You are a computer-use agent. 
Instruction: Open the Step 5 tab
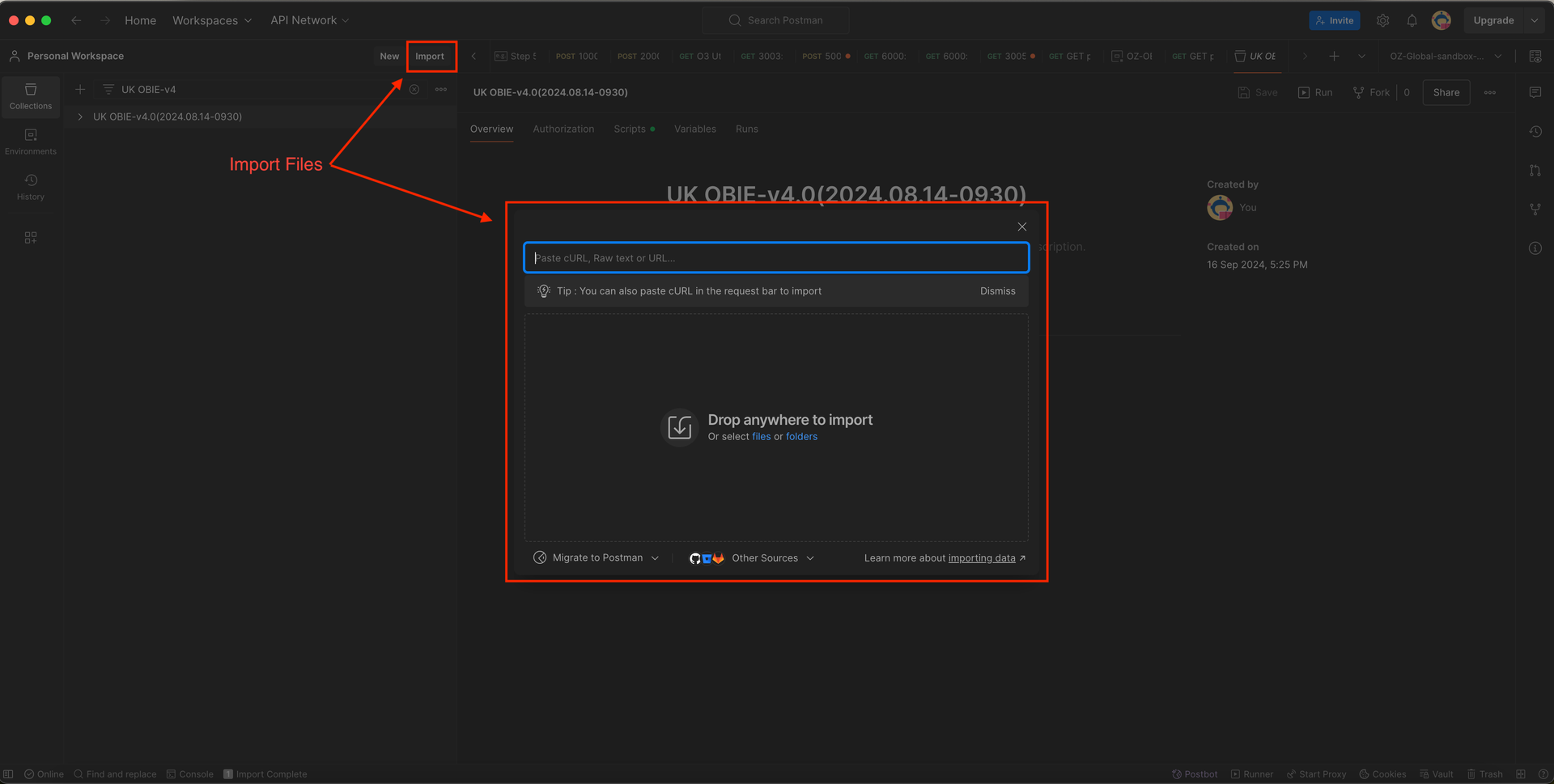[516, 56]
